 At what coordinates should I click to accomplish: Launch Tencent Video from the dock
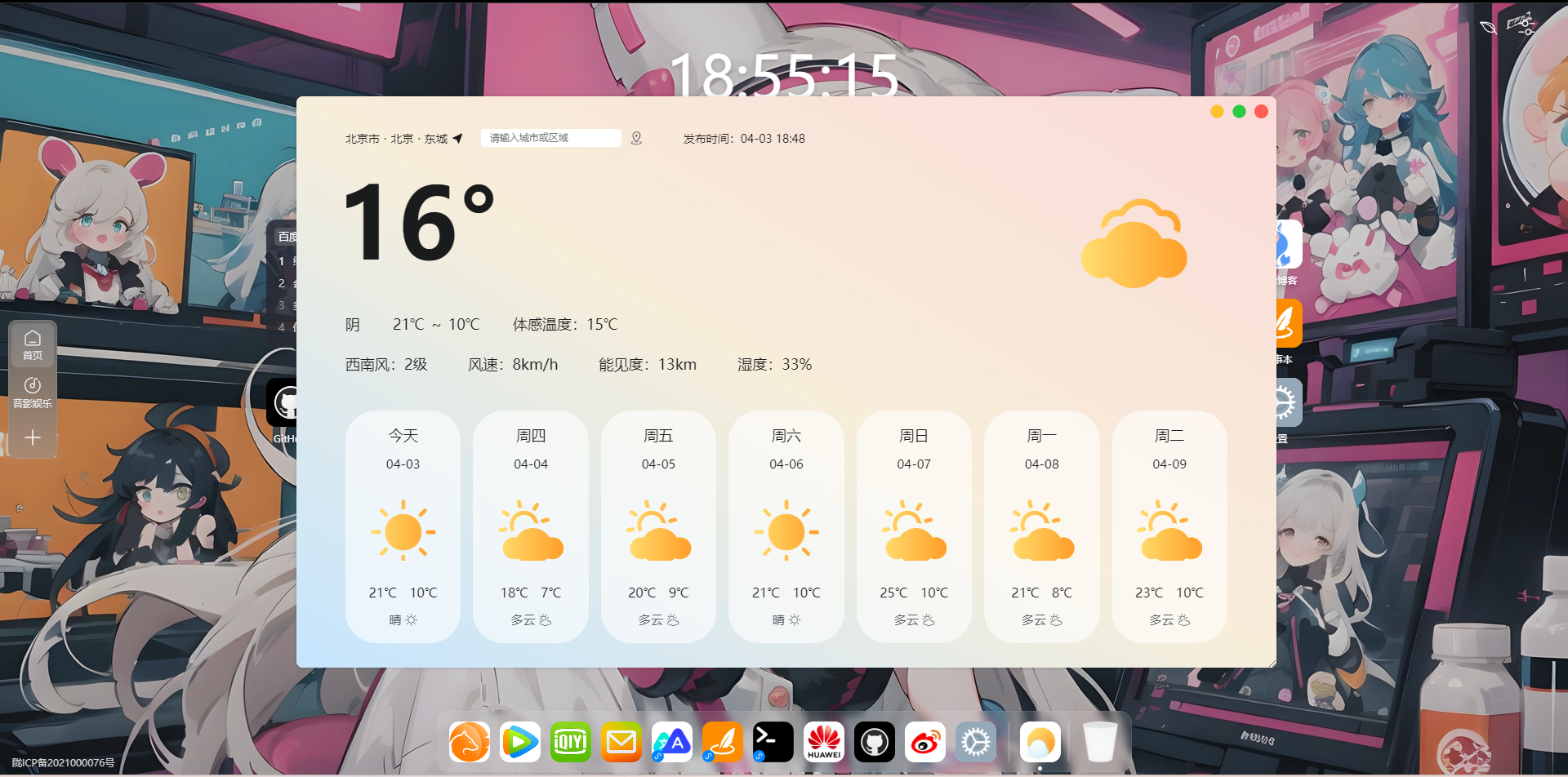tap(520, 742)
